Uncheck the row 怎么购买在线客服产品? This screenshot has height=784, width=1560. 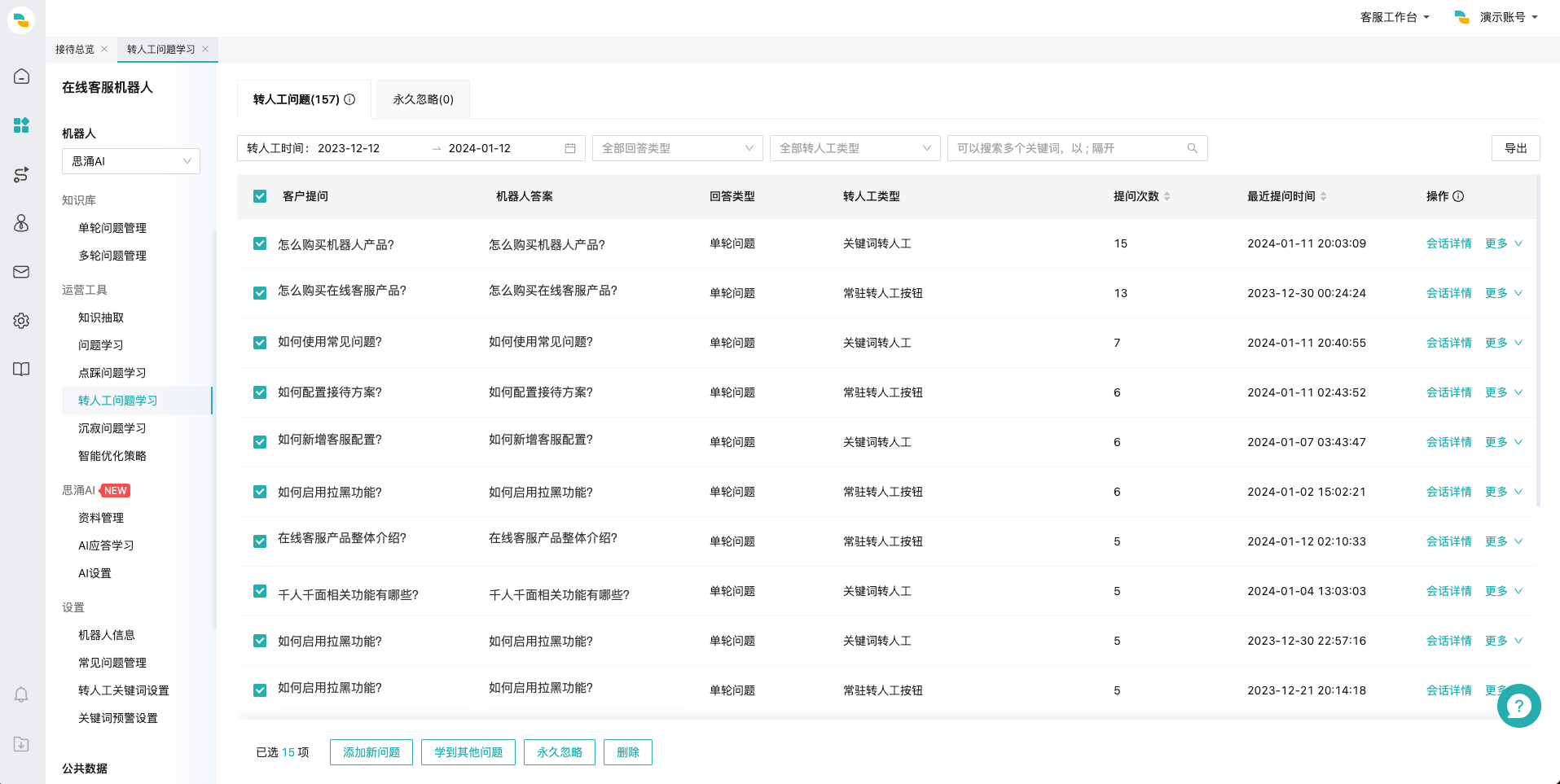pos(260,293)
